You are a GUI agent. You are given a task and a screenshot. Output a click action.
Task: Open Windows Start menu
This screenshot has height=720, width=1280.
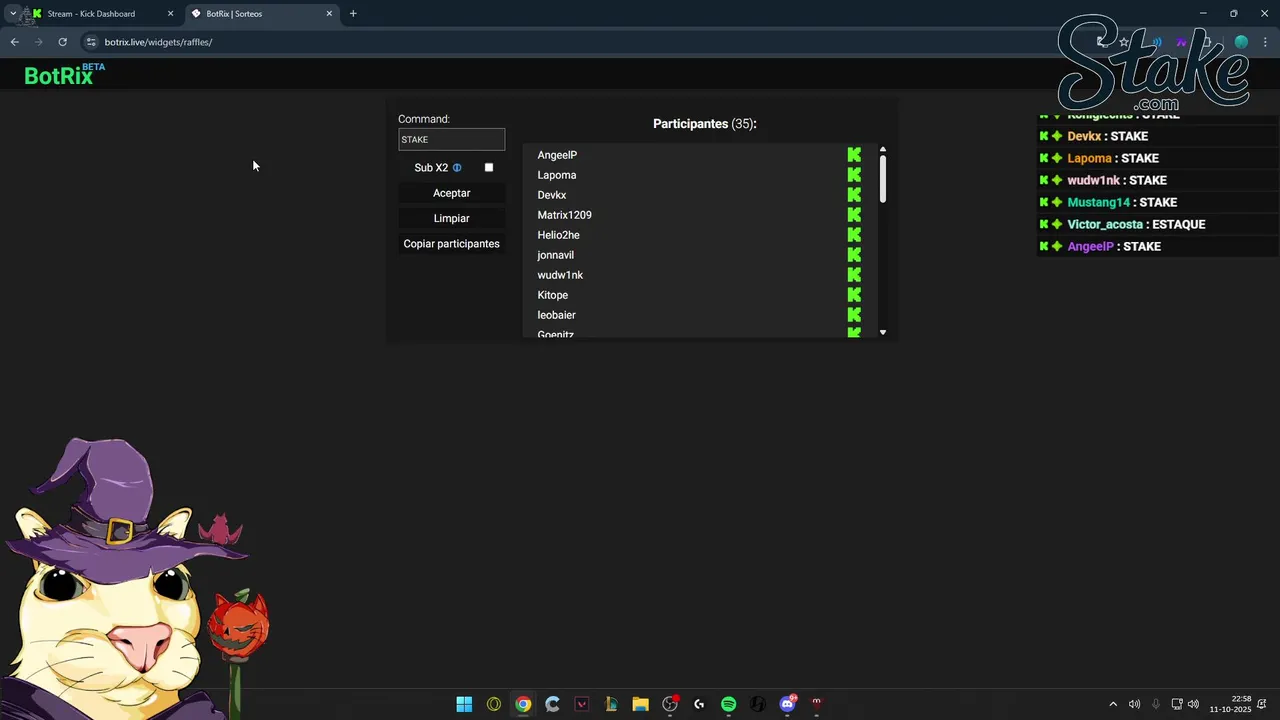464,704
